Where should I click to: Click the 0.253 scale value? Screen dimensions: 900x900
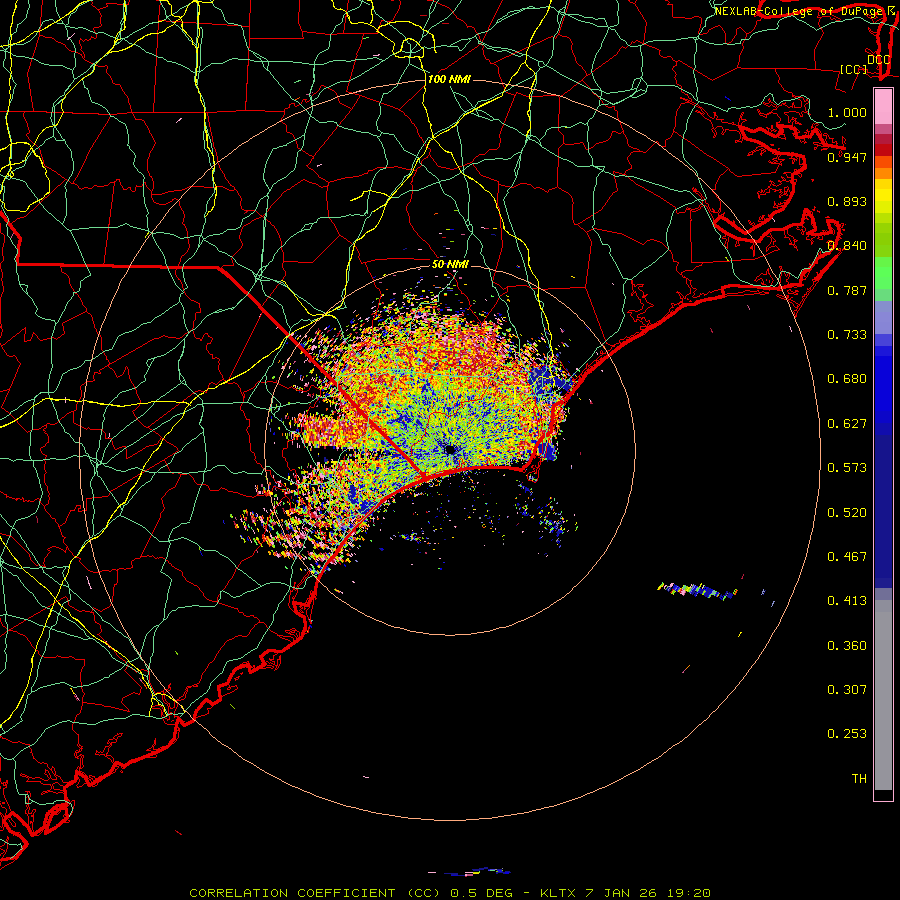[847, 734]
